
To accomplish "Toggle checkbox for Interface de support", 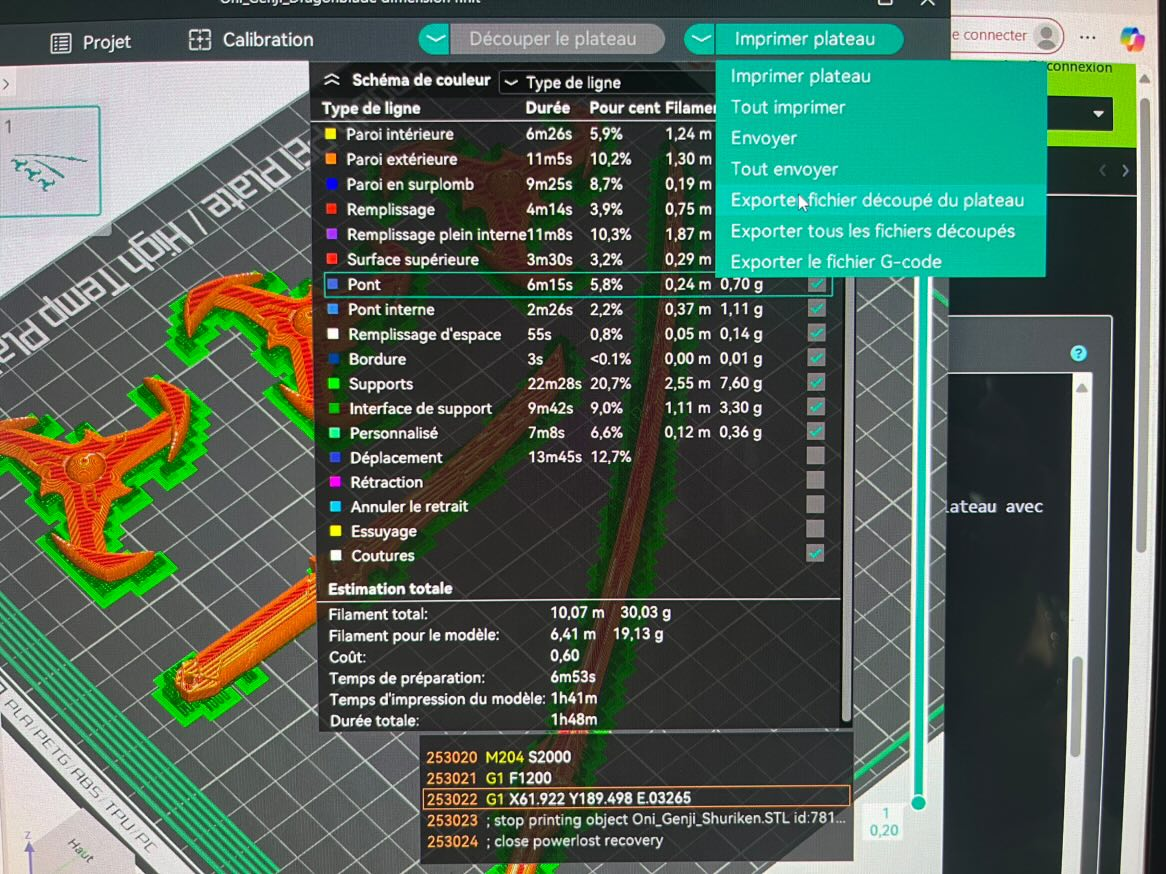I will (816, 407).
